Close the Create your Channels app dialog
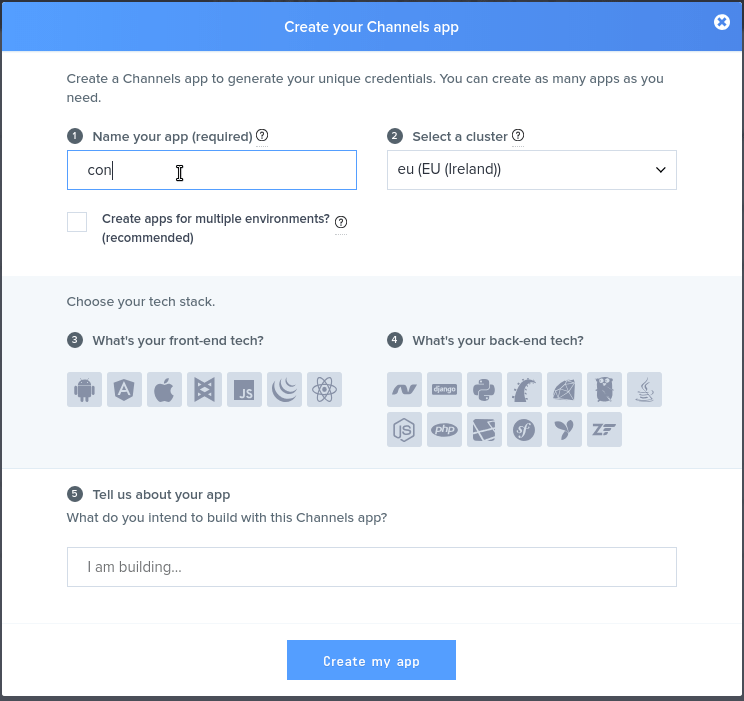 tap(722, 22)
